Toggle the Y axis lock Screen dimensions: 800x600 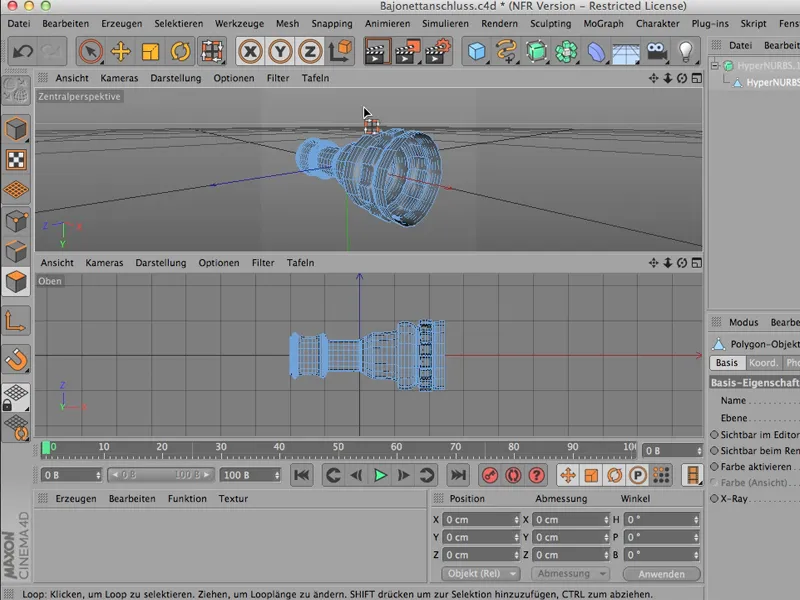(x=281, y=51)
